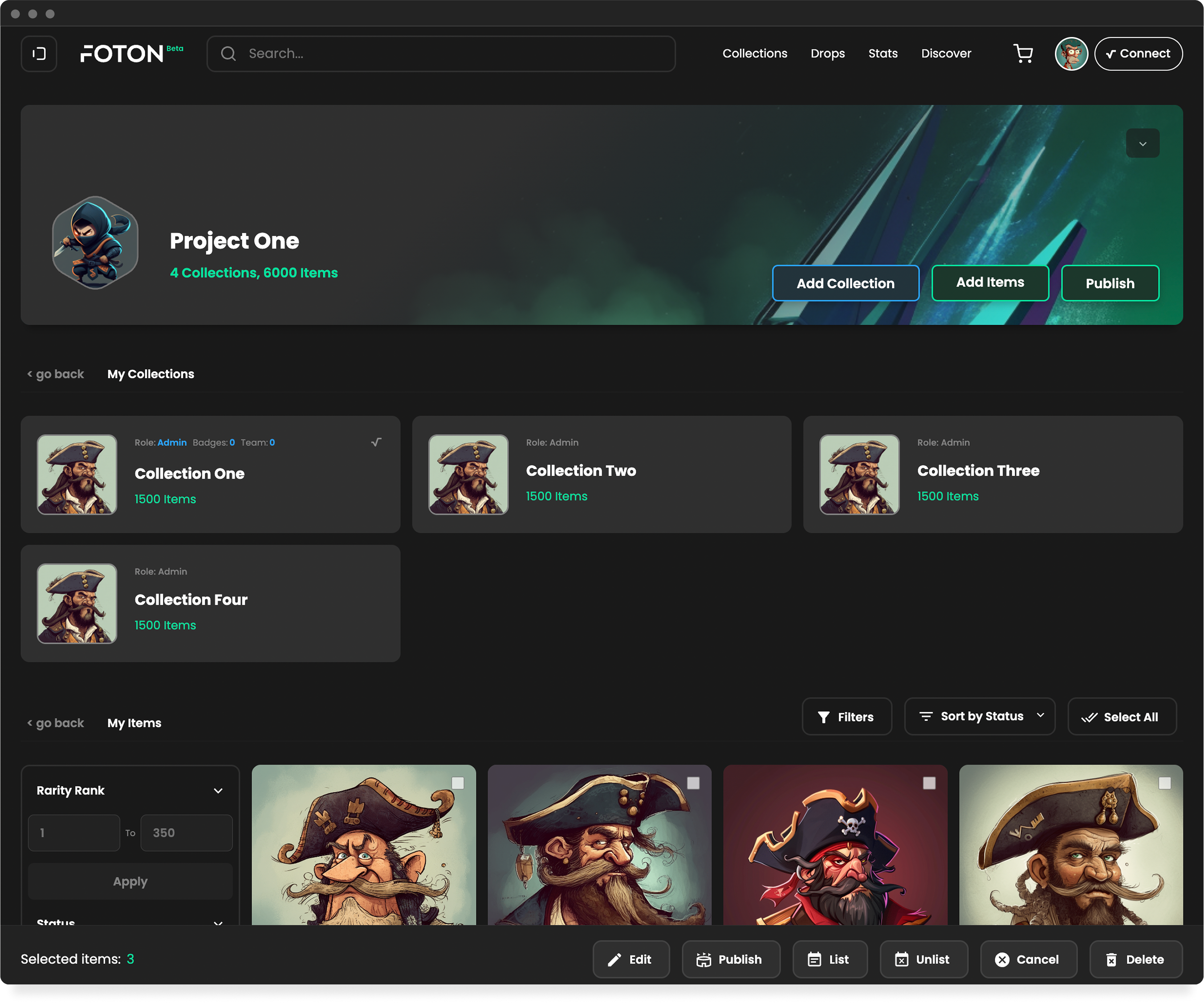Screen dimensions: 1204x1004
Task: Click the Cancel X button
Action: coord(1028,959)
